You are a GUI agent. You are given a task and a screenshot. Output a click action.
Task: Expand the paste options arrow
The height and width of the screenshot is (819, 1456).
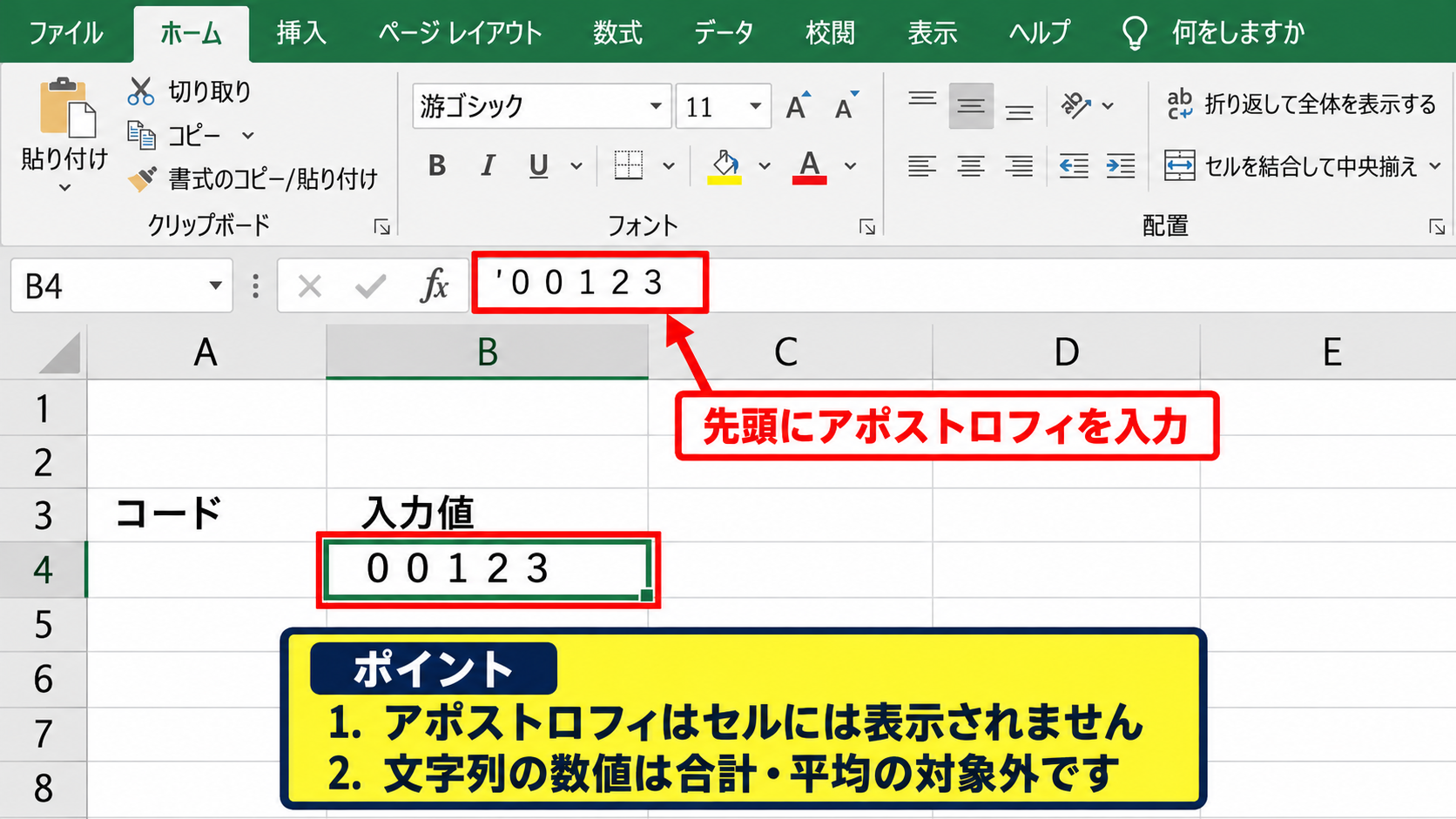point(64,187)
